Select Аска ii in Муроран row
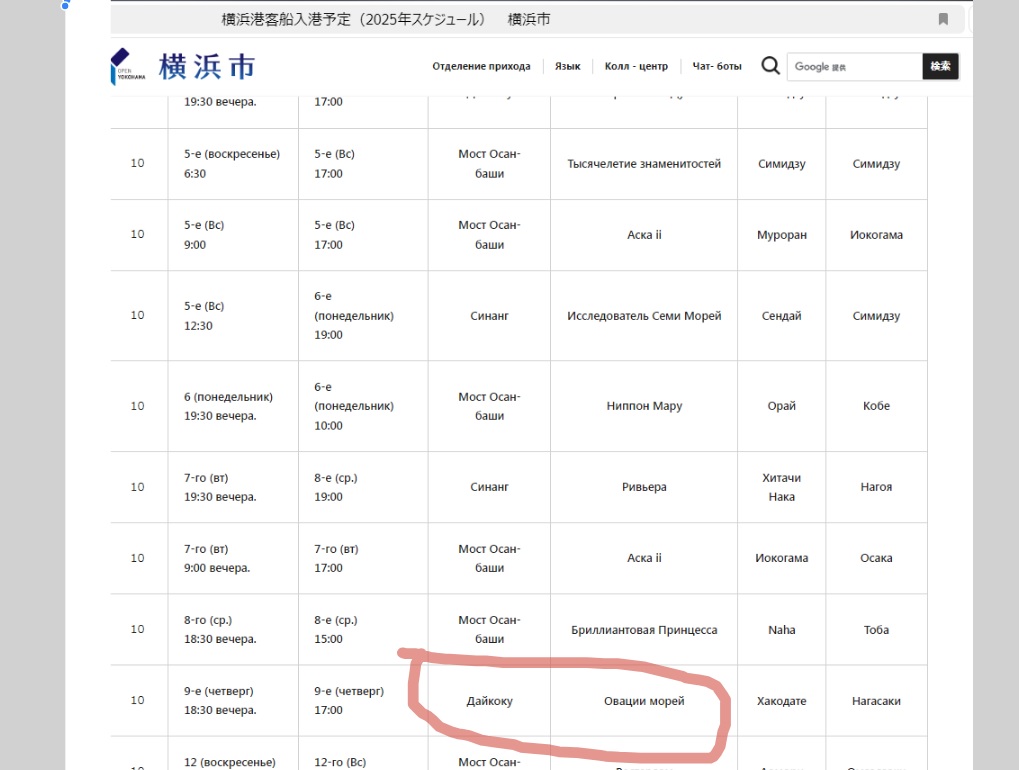 pos(644,235)
